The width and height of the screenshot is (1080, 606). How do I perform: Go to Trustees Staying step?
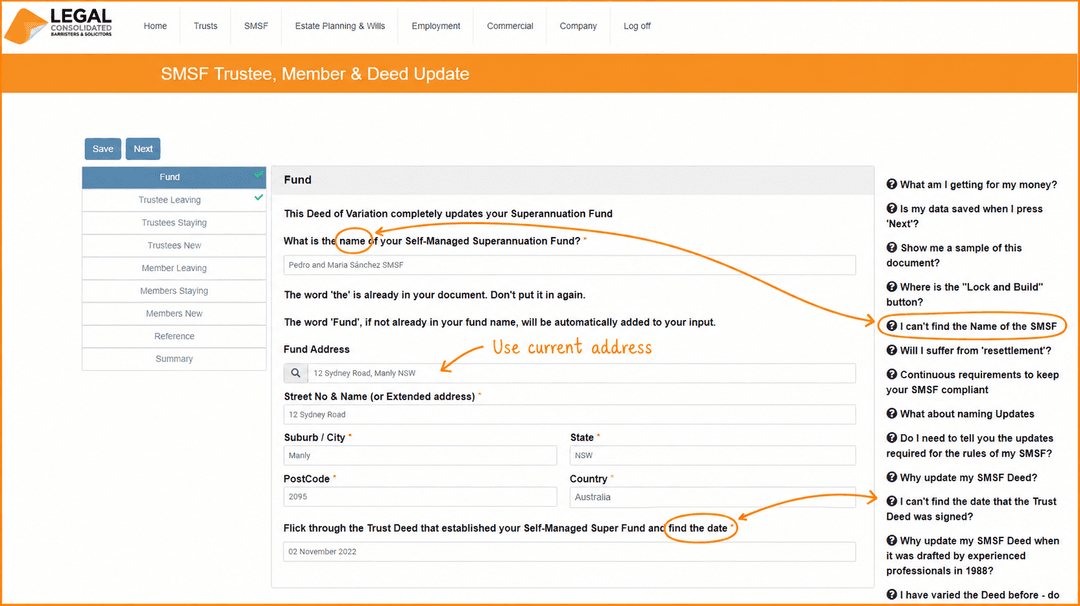[174, 222]
